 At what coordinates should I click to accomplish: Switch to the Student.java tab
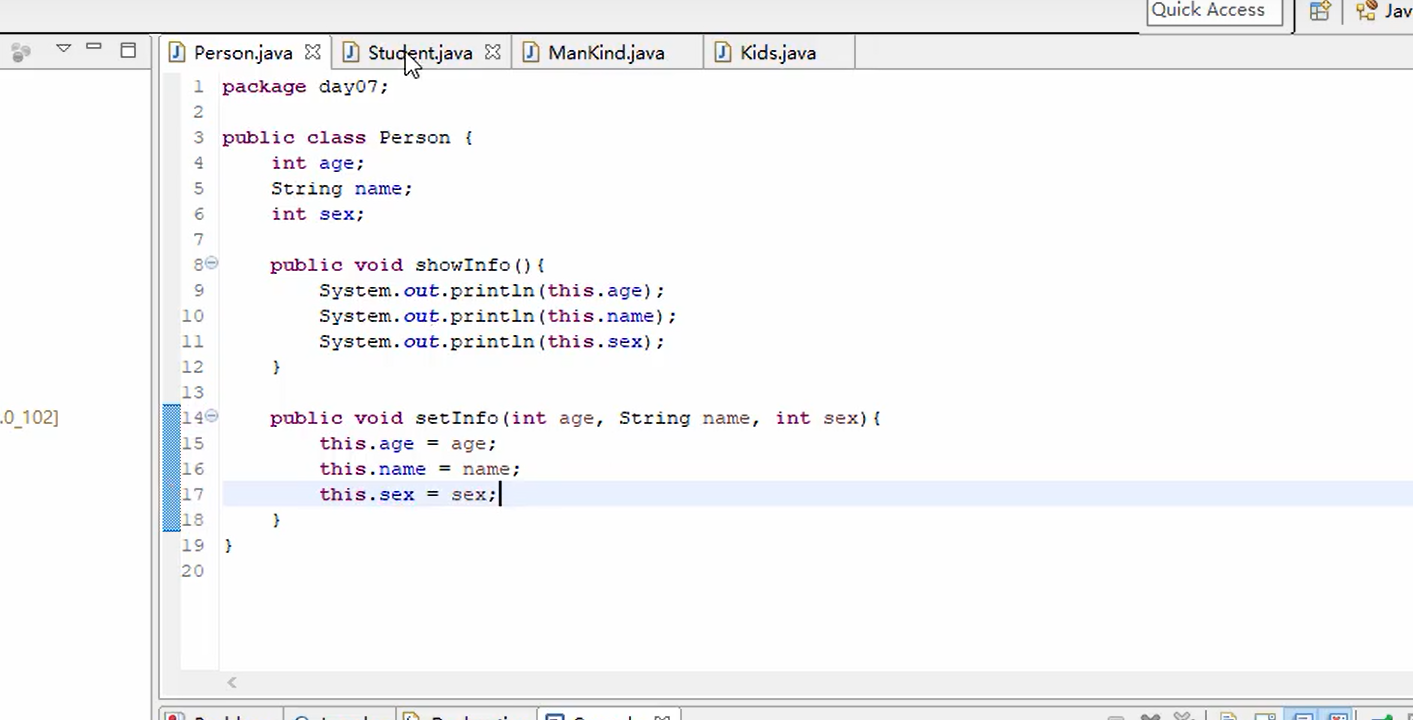coord(420,53)
